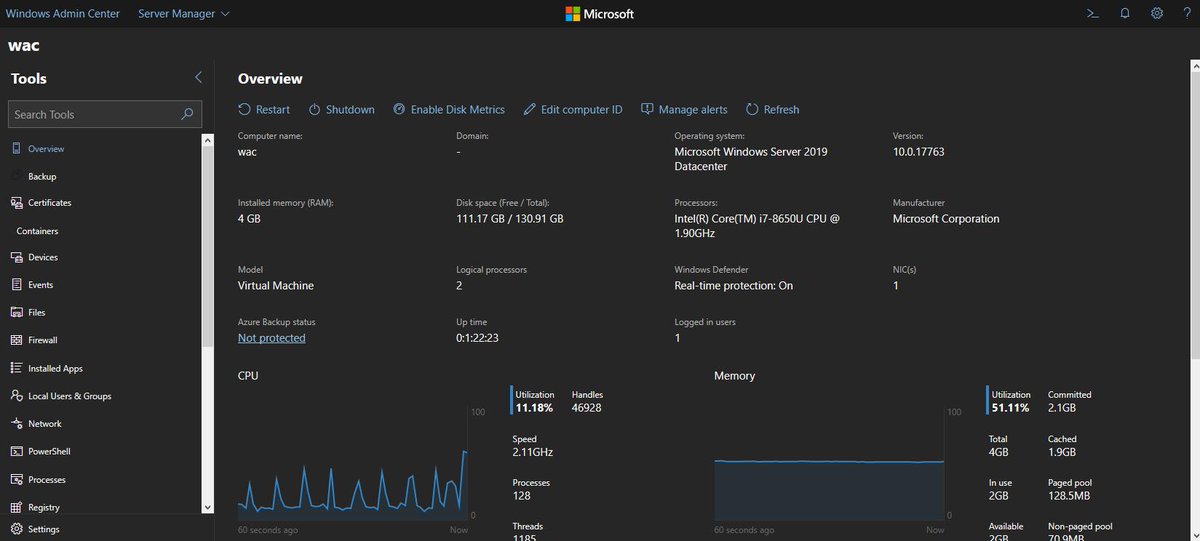Open the Server Manager dropdown
Screen dimensions: 1200x541
click(183, 14)
